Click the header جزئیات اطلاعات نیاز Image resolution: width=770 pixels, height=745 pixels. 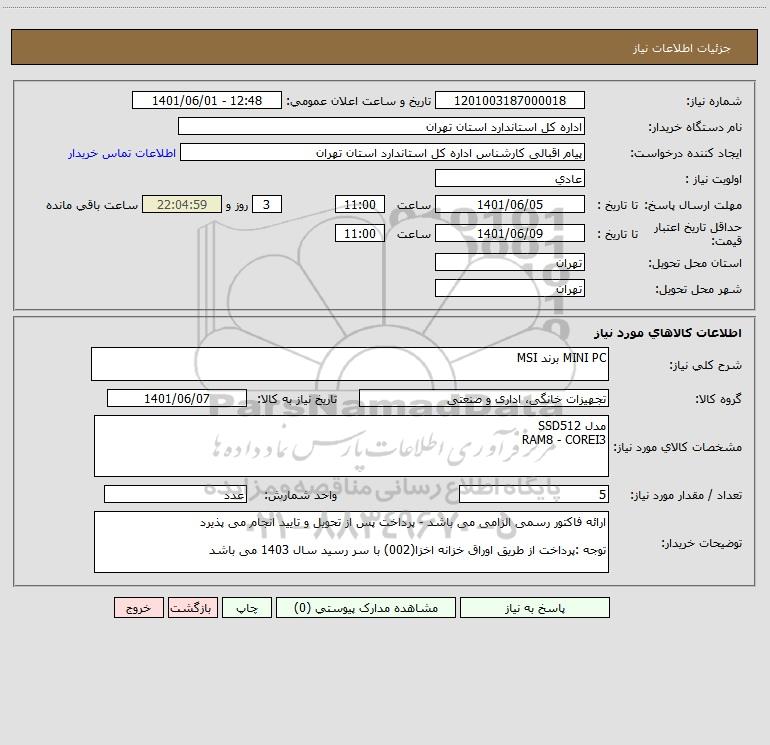coord(682,48)
